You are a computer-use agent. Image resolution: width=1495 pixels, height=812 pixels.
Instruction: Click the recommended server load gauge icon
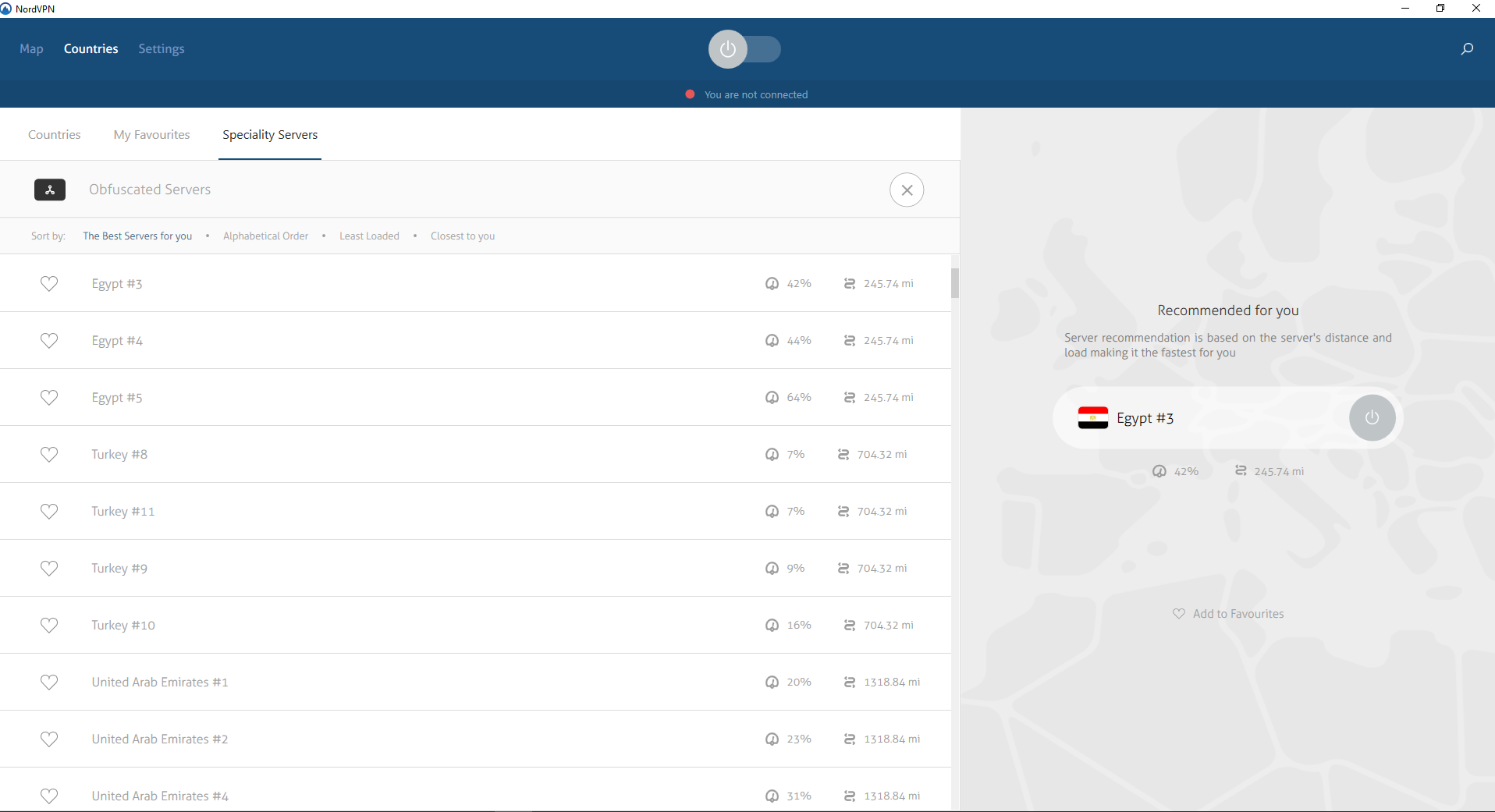[x=1159, y=471]
